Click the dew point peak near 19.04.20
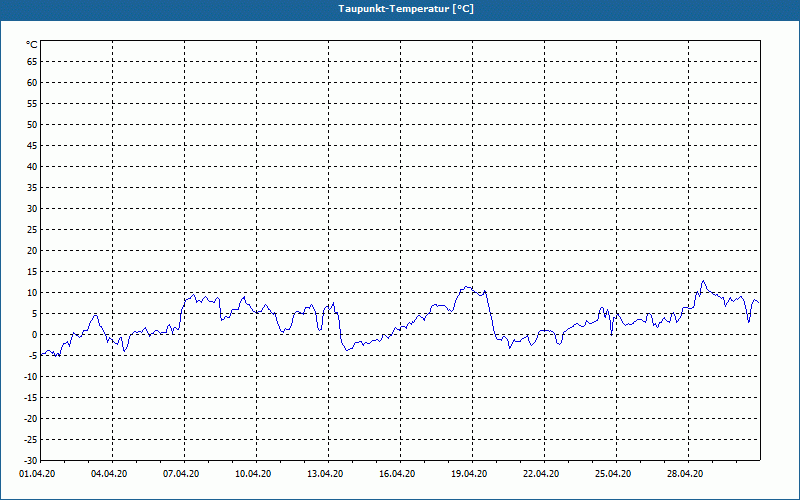Screen dimensions: 800x500 click(x=467, y=287)
